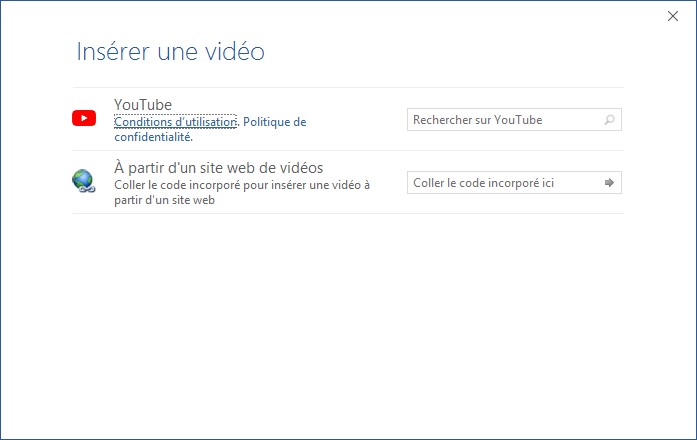Click the Coller le code incorporé pour insérer description
697x440 pixels.
pos(242,192)
